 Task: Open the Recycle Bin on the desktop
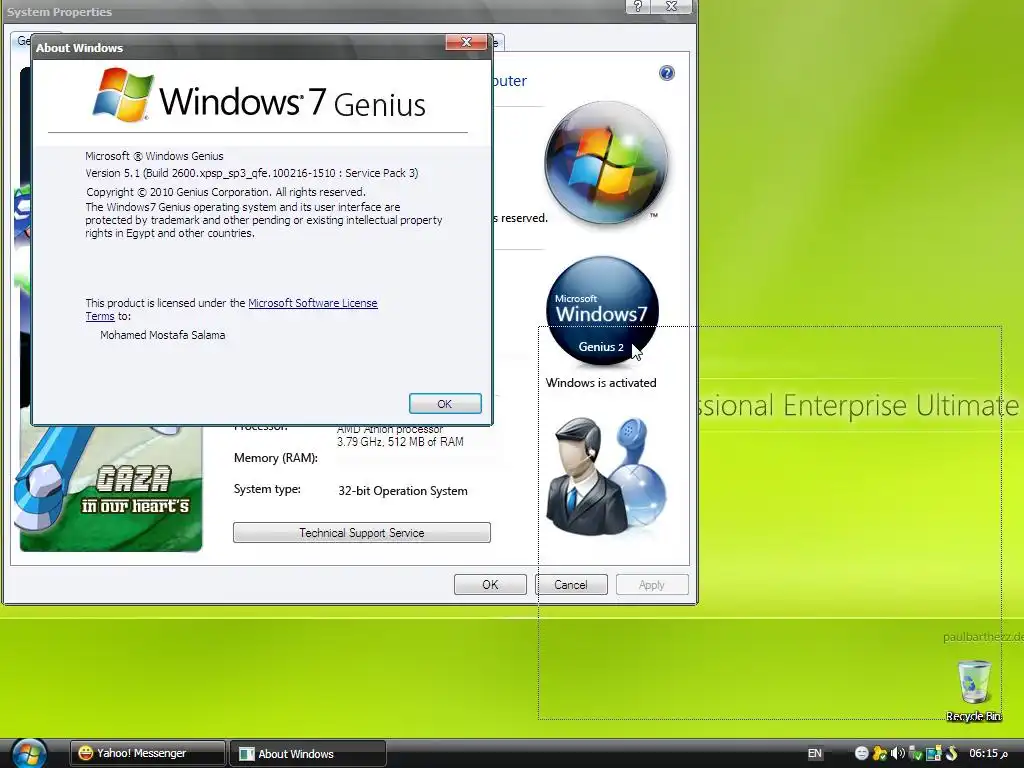tap(974, 690)
